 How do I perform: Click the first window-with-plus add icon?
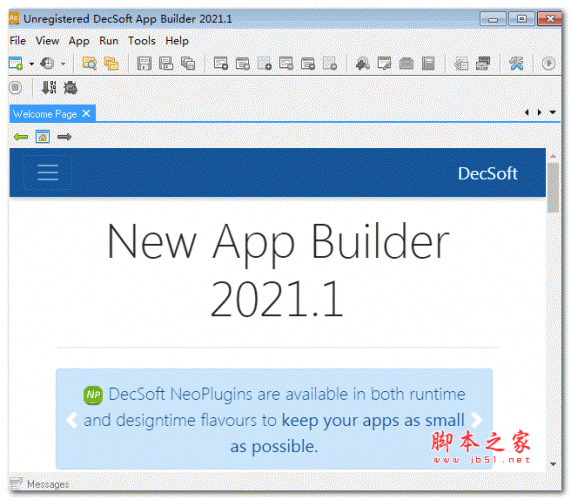click(221, 63)
